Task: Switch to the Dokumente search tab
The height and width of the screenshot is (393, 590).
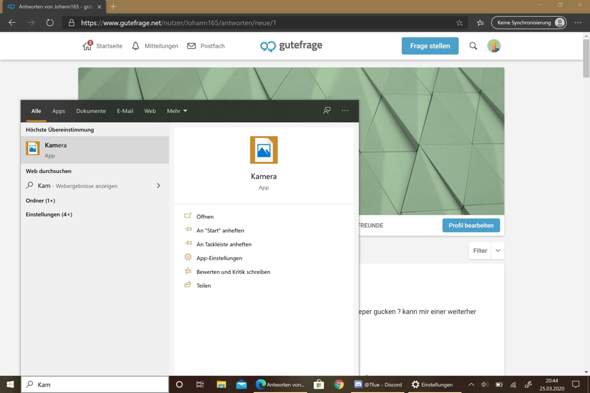Action: point(91,111)
